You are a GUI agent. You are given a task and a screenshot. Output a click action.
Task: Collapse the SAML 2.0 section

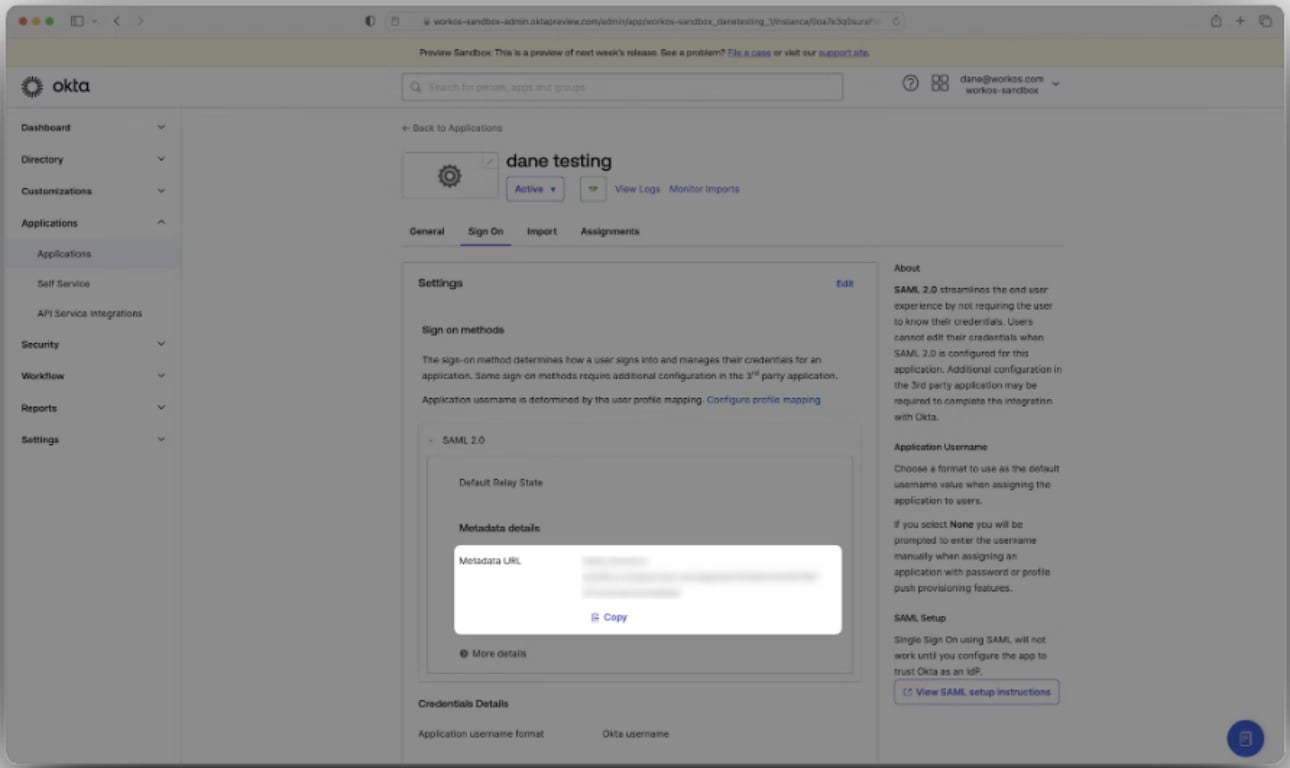431,440
